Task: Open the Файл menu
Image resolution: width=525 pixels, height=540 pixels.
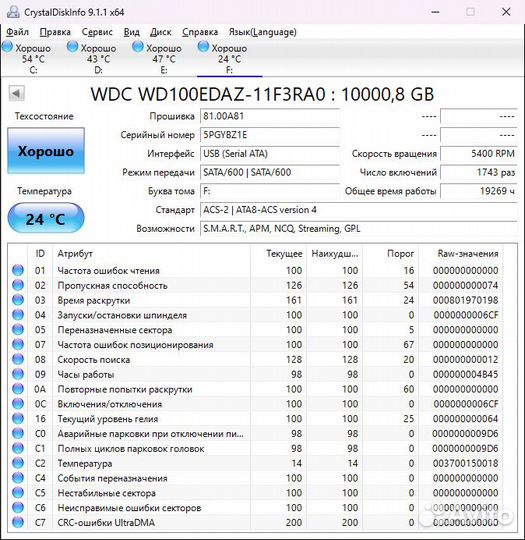Action: pos(18,32)
